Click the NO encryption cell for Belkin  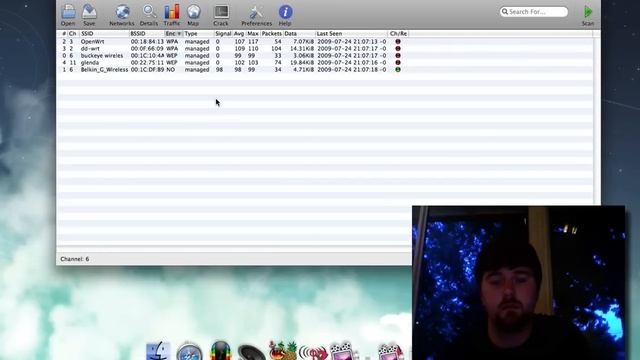point(171,69)
